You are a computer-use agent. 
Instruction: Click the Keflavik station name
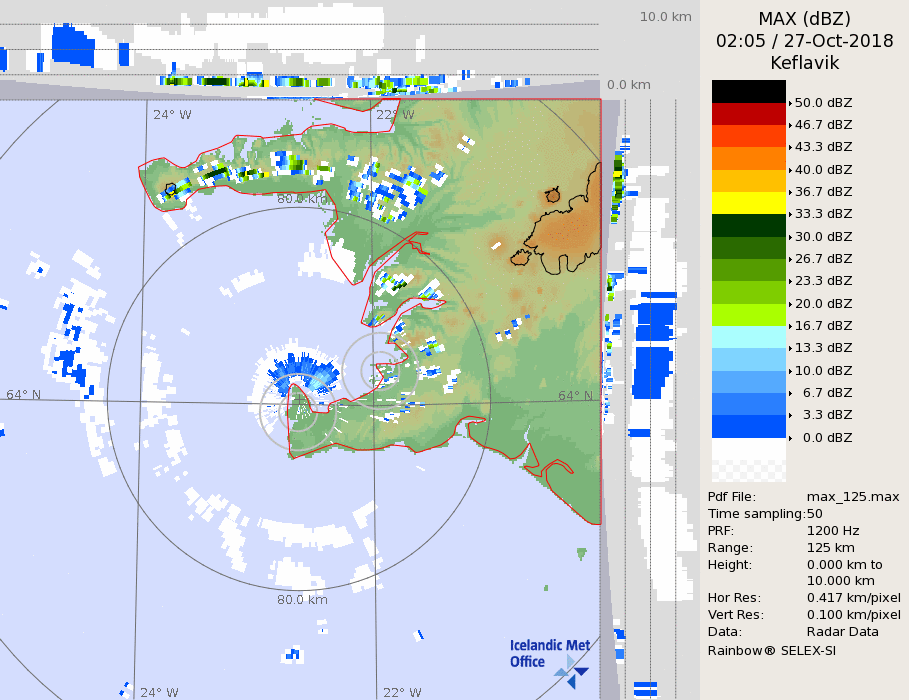point(804,63)
